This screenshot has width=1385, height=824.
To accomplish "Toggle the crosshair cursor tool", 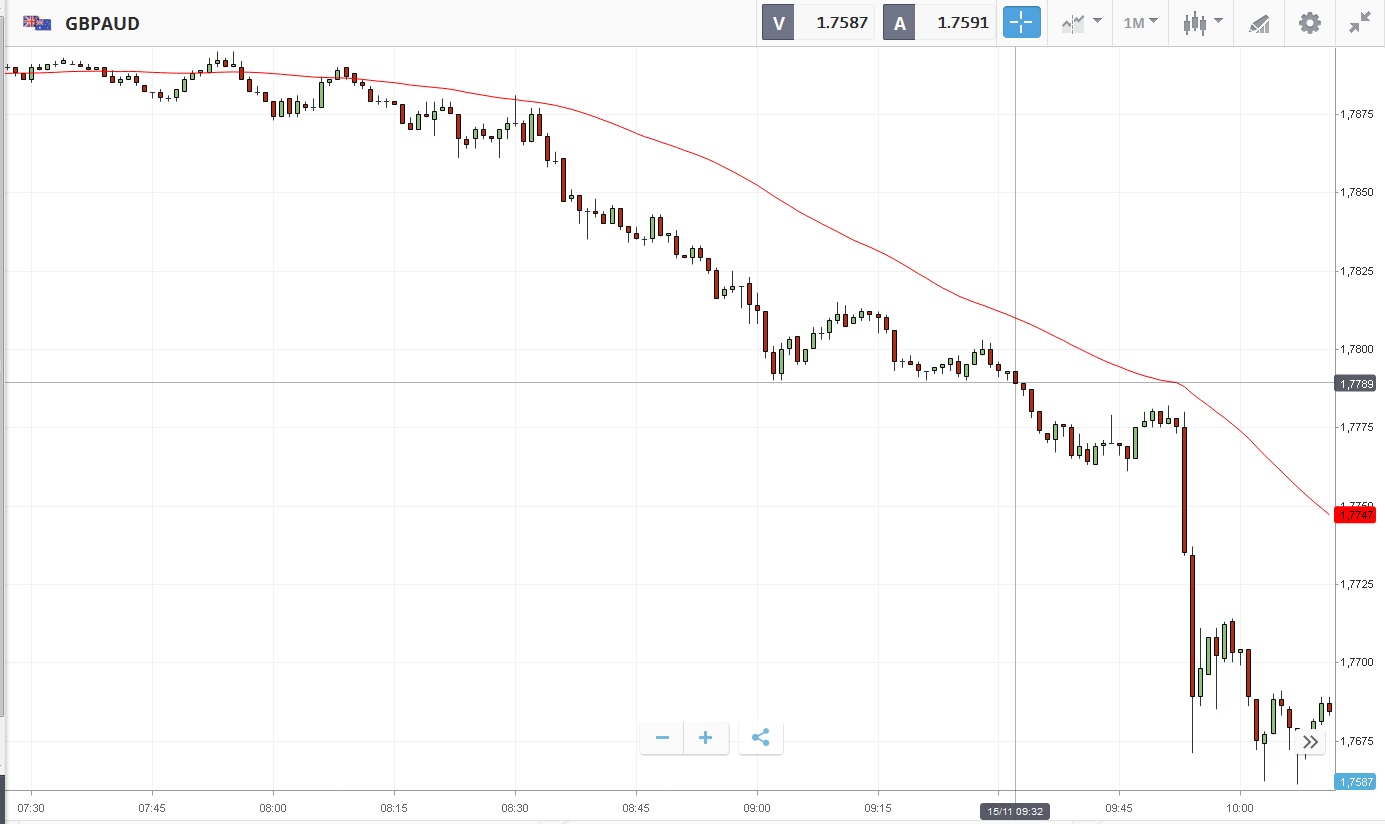I will coord(1023,23).
